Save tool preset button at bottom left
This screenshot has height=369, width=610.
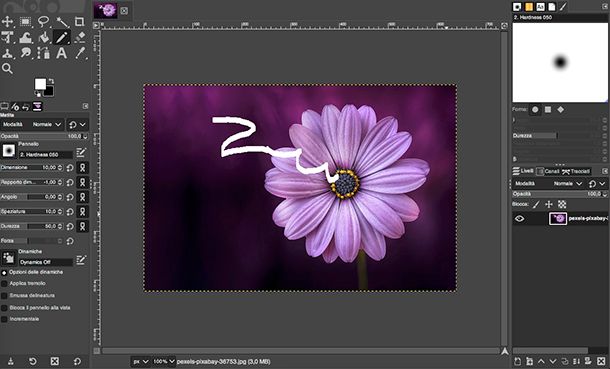click(x=11, y=361)
